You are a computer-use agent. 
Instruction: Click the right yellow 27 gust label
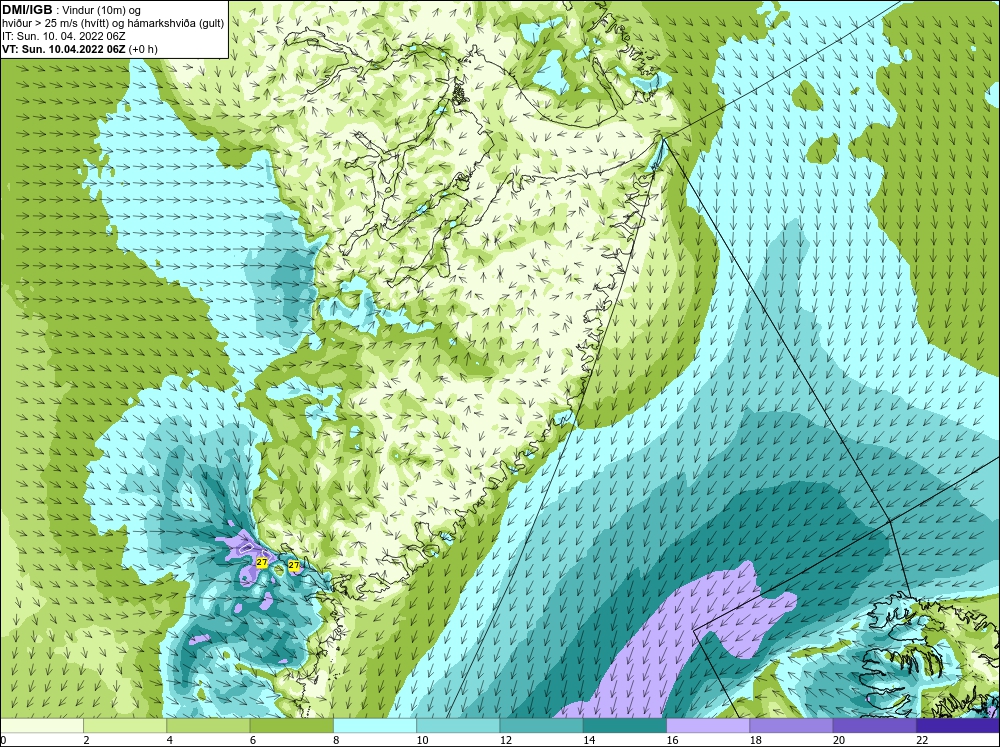pyautogui.click(x=294, y=565)
